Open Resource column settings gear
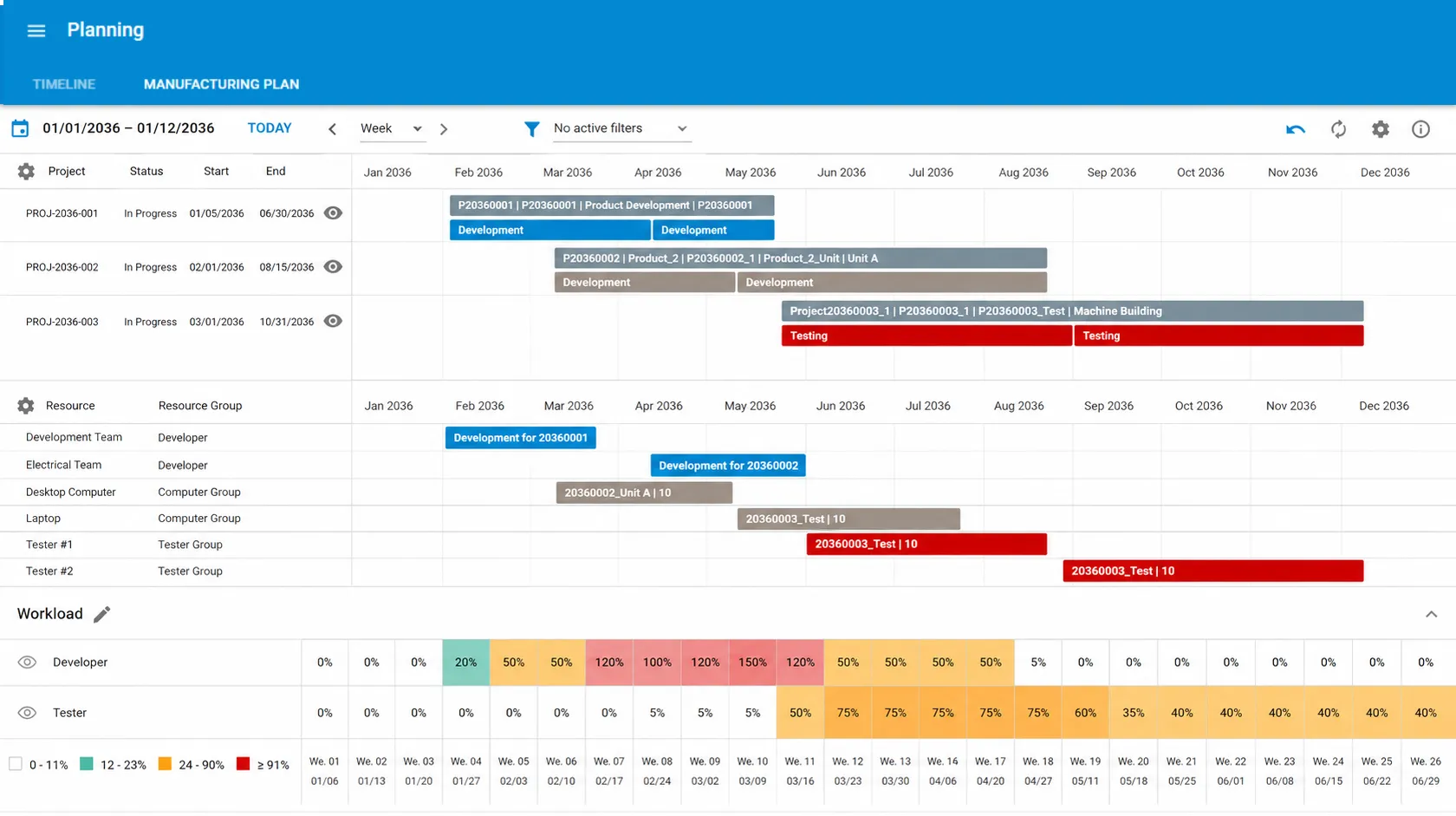Image resolution: width=1456 pixels, height=816 pixels. pyautogui.click(x=26, y=406)
